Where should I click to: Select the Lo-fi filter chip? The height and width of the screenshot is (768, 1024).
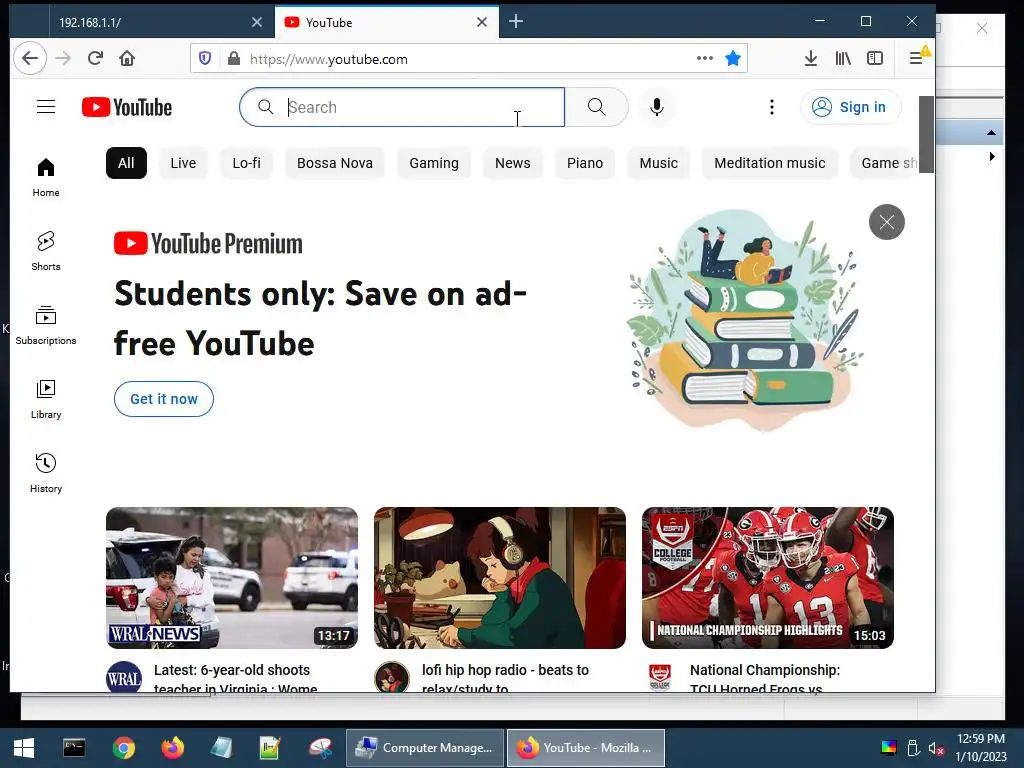[246, 163]
